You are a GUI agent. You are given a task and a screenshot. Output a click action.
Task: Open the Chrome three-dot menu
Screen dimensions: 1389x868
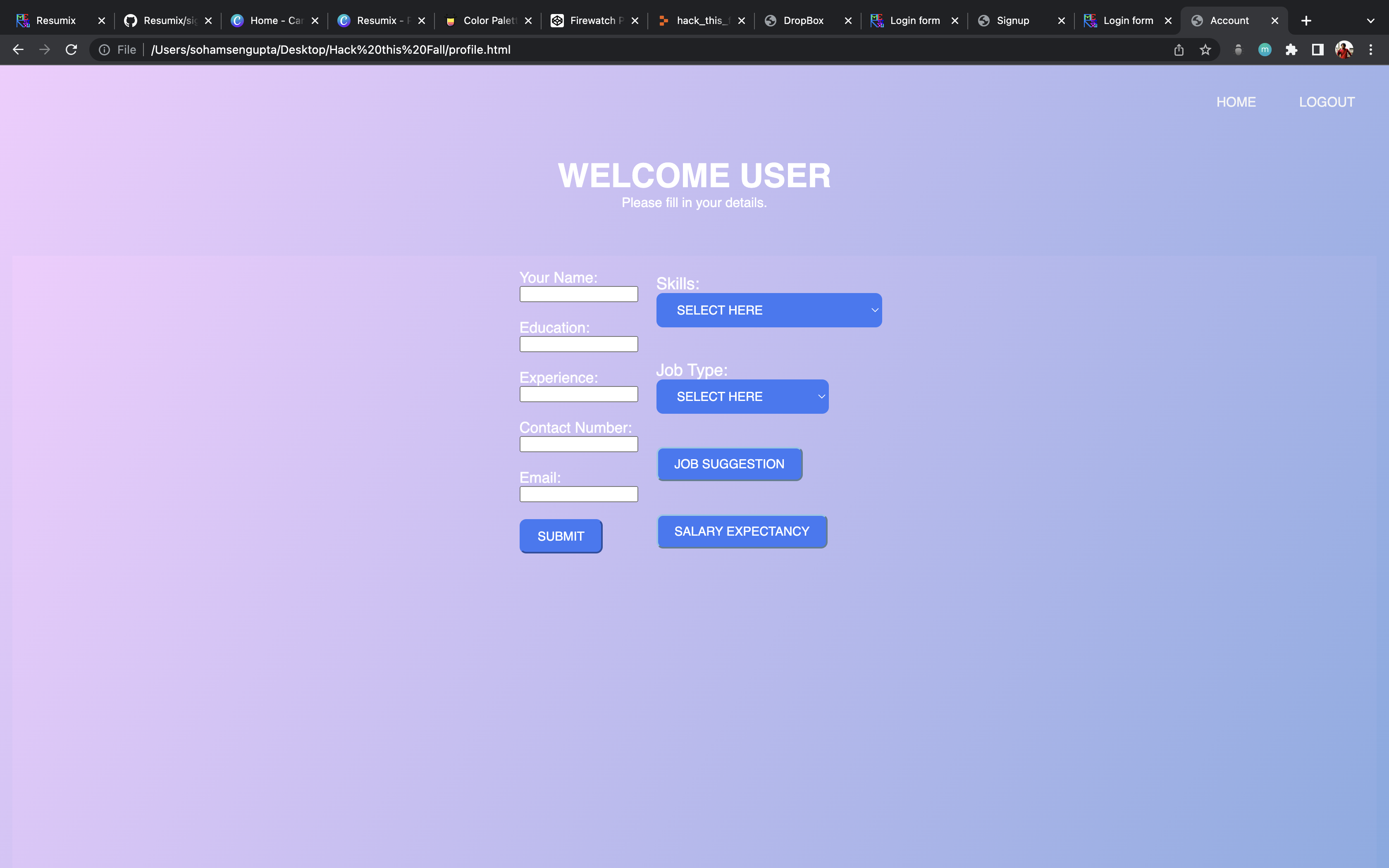coord(1371,50)
